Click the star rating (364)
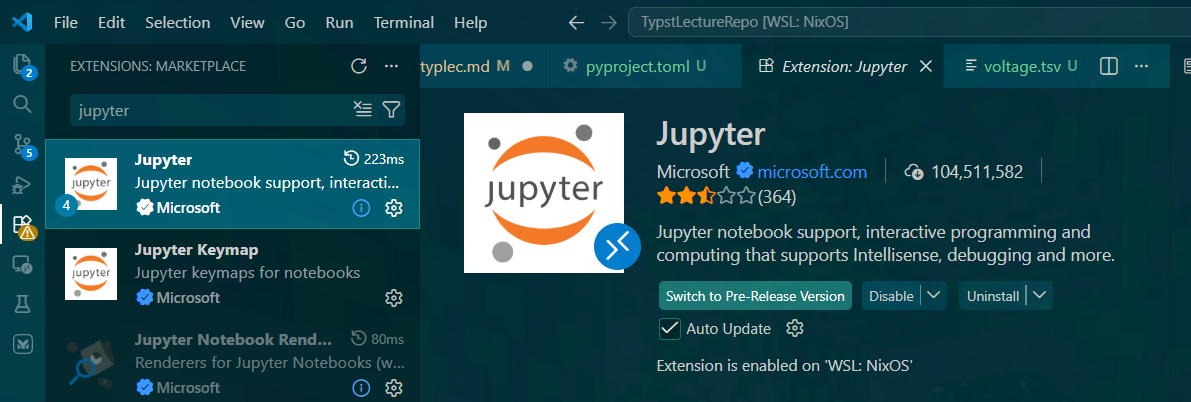Screen dimensions: 1191x402 726,197
